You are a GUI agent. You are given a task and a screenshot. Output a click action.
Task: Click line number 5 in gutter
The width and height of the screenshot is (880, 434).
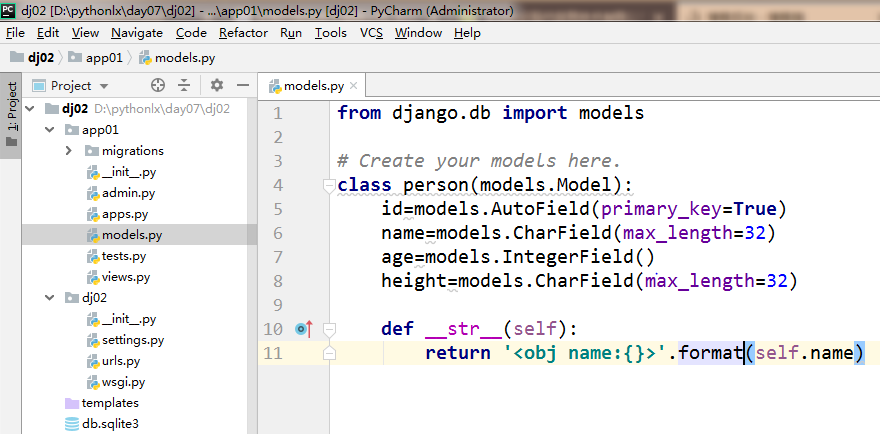(x=278, y=209)
